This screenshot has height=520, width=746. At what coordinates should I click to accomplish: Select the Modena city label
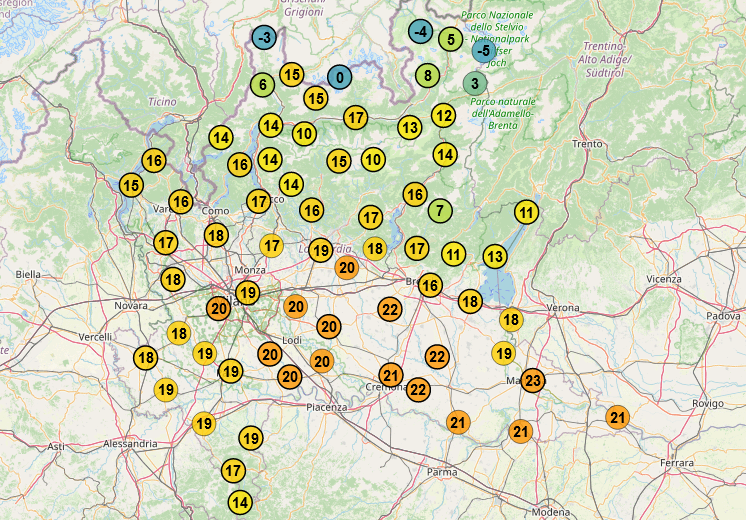point(550,512)
